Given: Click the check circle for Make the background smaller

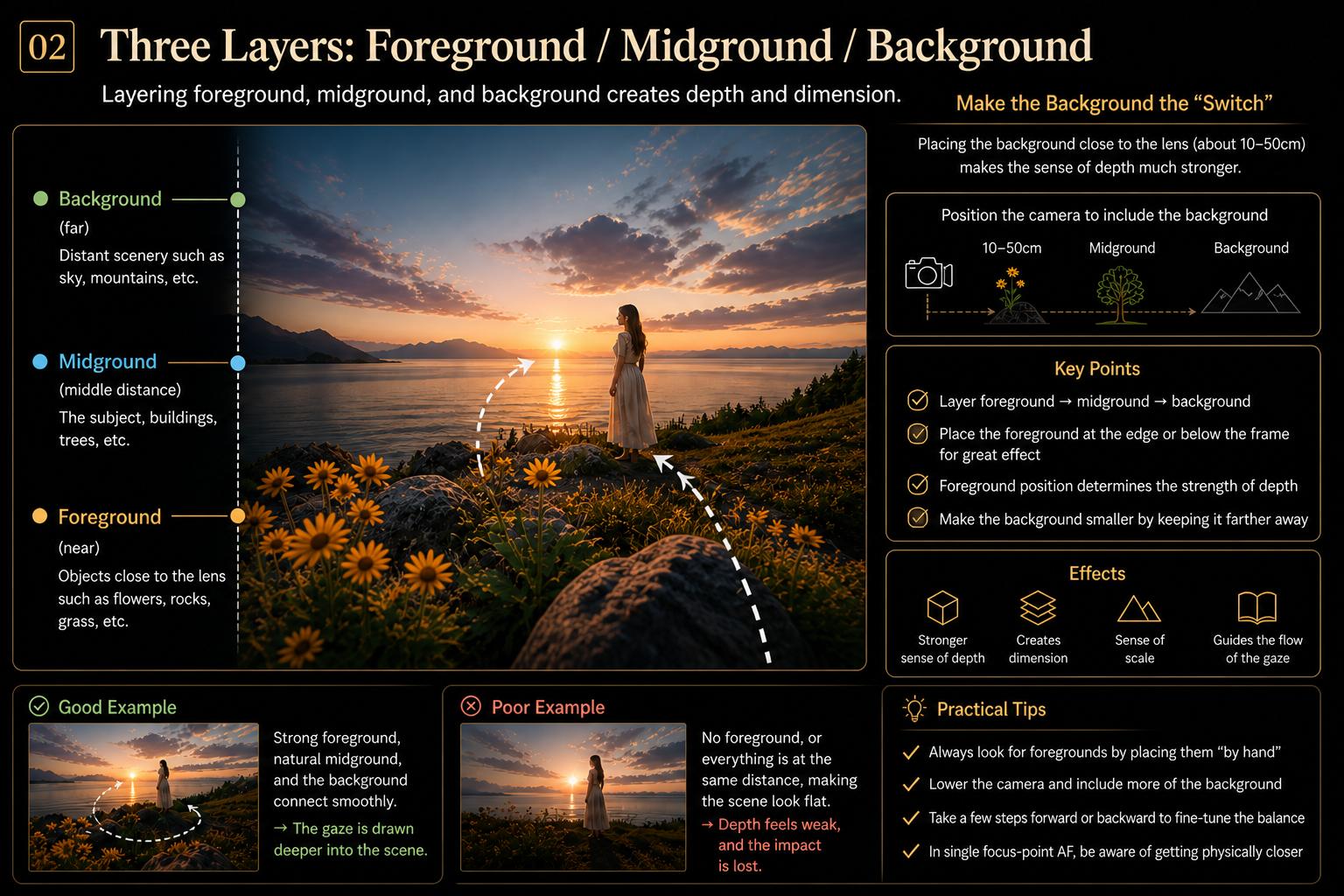Looking at the screenshot, I should 917,518.
